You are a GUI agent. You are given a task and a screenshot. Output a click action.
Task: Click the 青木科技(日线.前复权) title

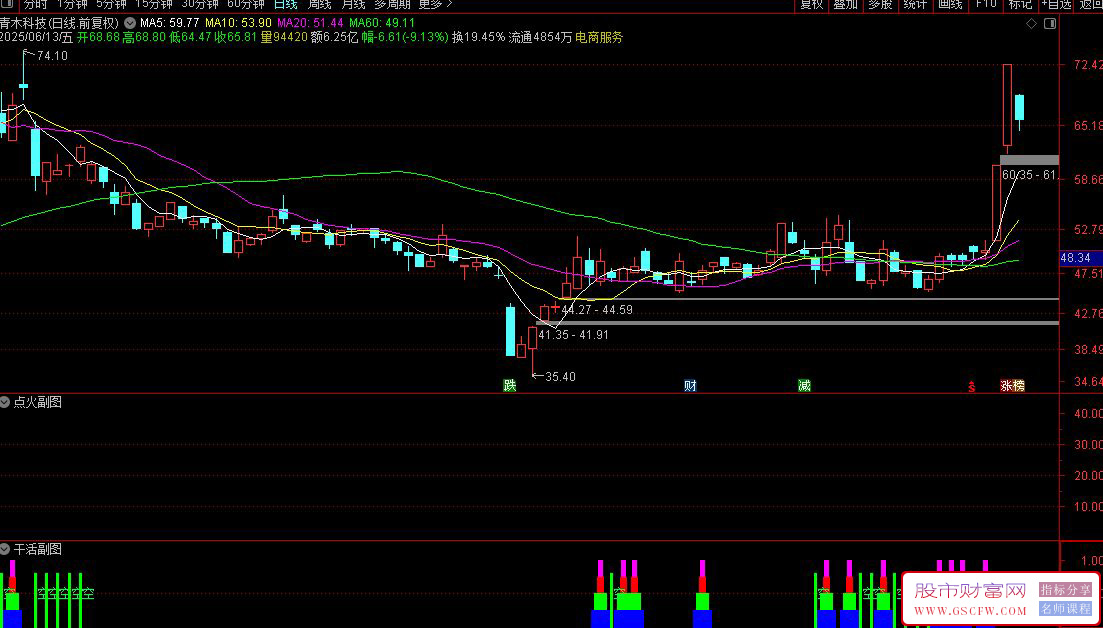click(x=60, y=23)
